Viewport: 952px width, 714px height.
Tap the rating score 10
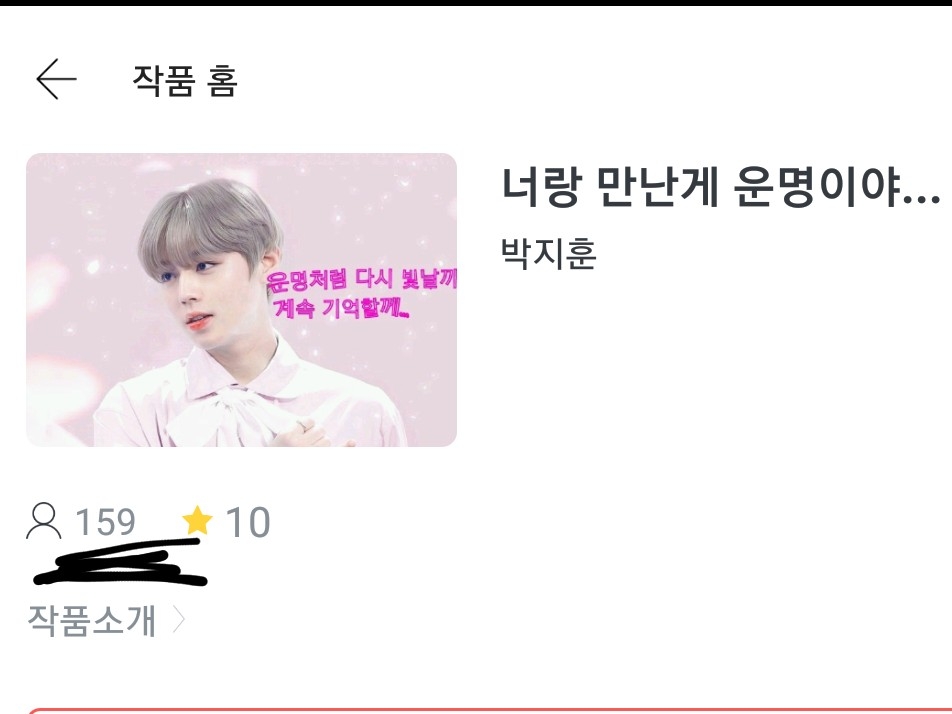pos(248,522)
